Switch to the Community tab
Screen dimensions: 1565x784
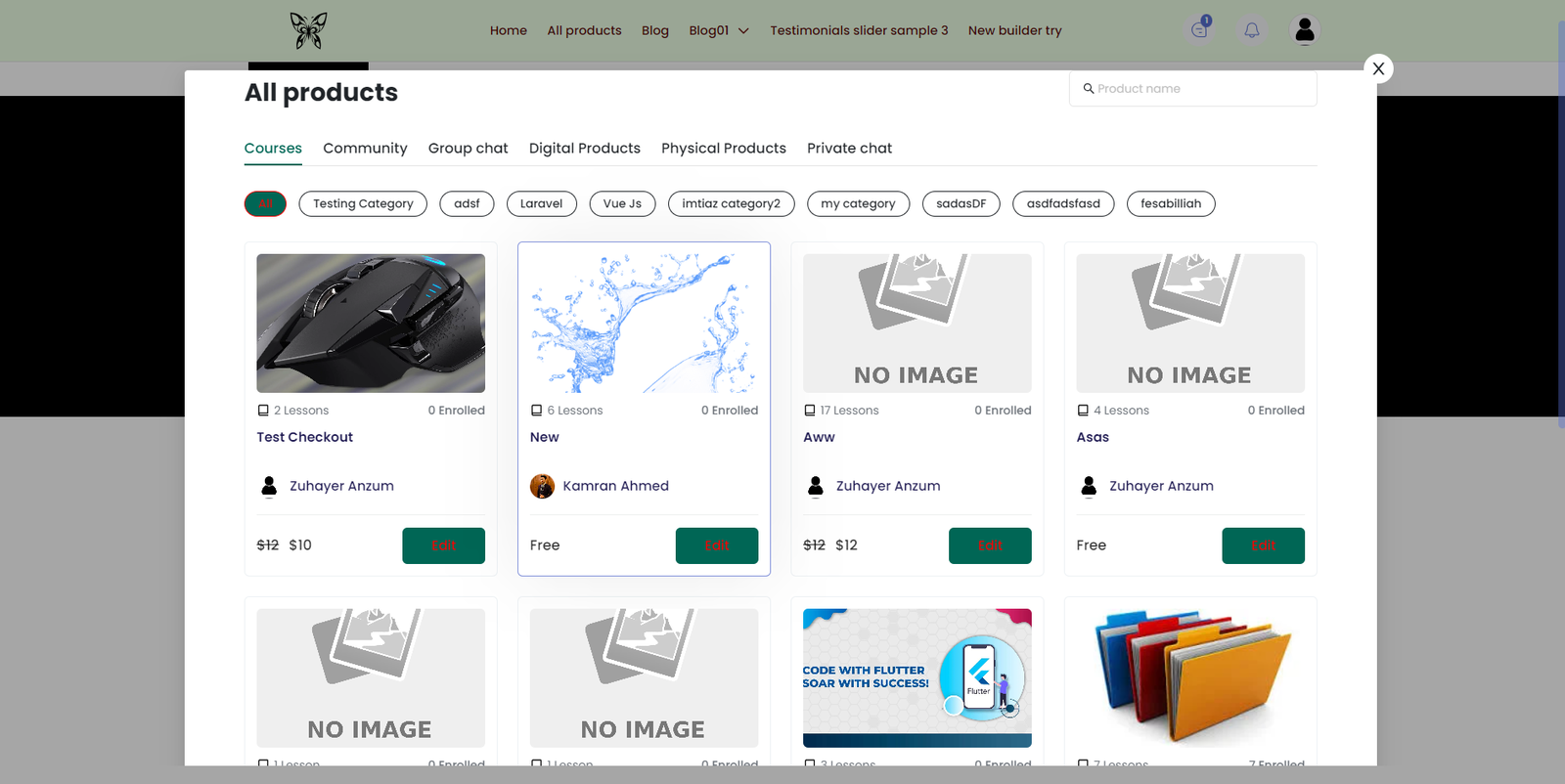coord(365,149)
